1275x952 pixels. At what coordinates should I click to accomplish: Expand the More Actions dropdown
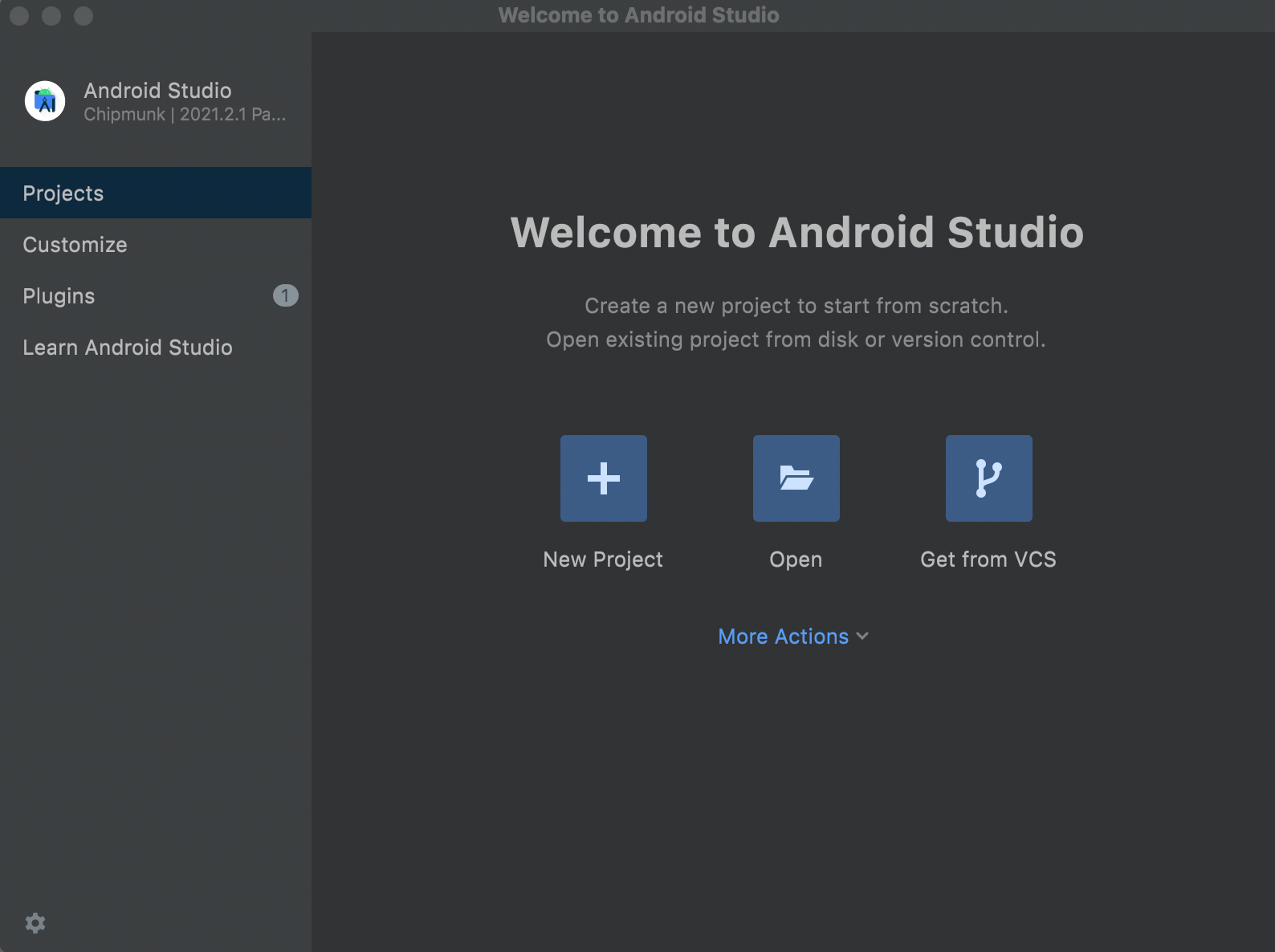(793, 637)
